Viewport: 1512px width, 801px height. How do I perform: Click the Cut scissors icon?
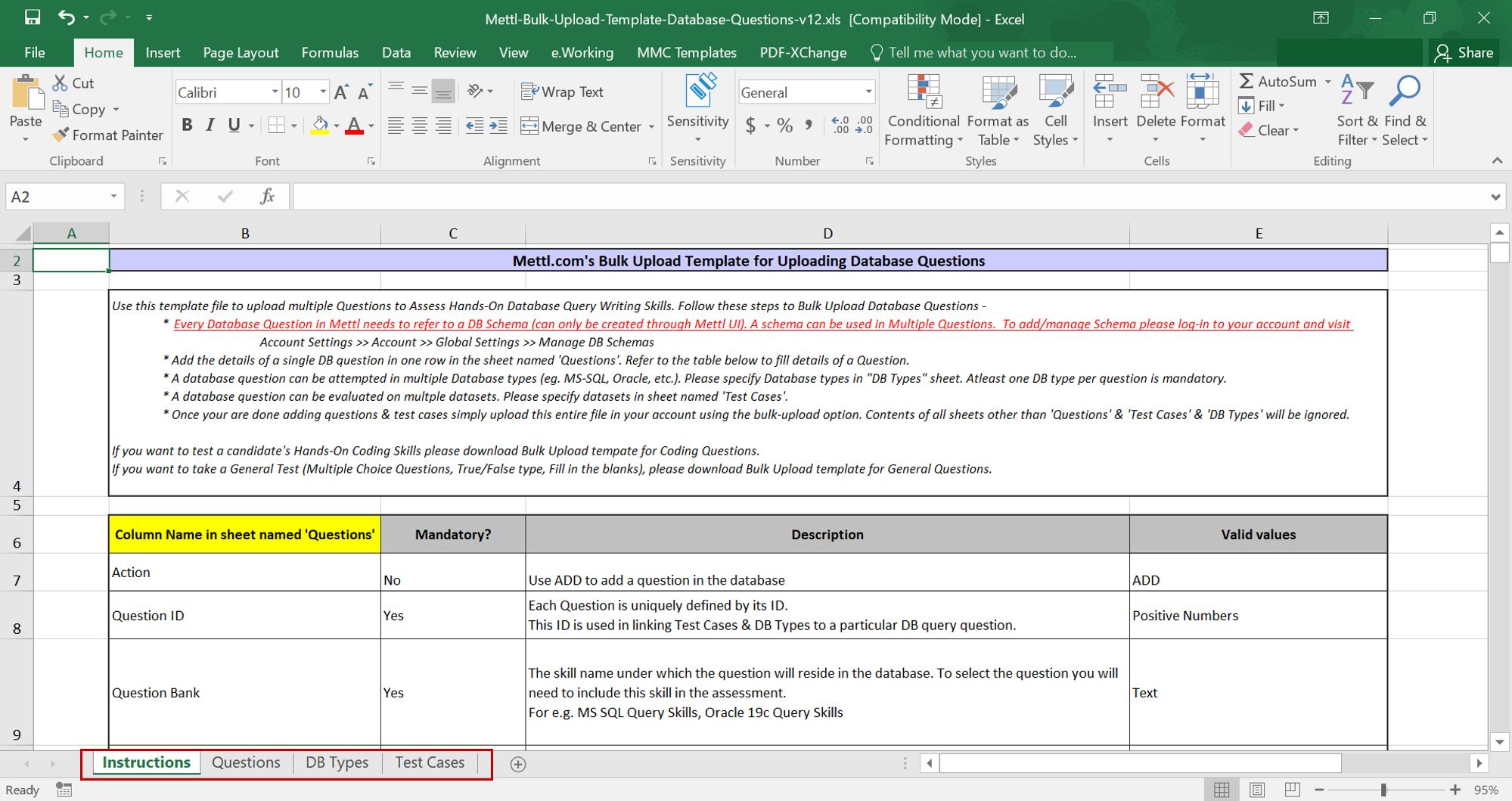click(x=61, y=83)
